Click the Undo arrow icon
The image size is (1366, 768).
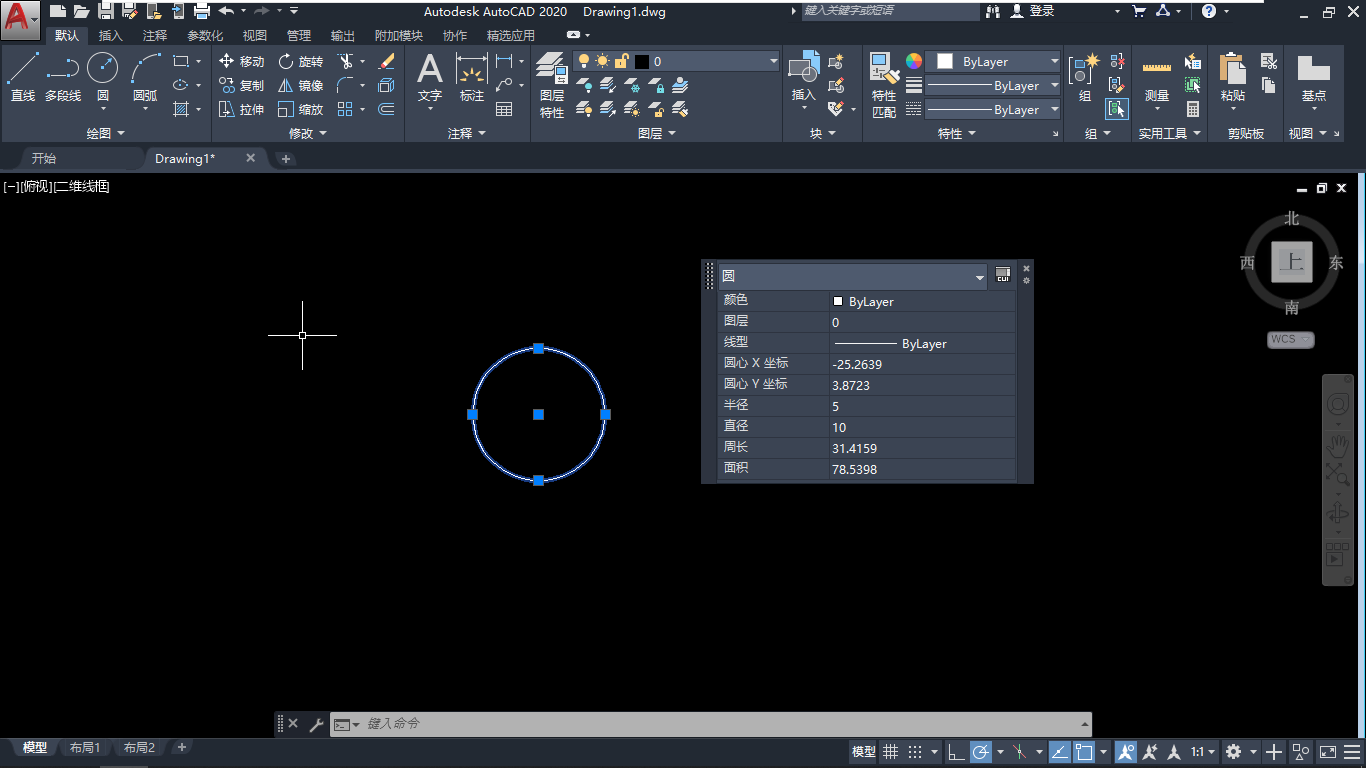point(226,11)
